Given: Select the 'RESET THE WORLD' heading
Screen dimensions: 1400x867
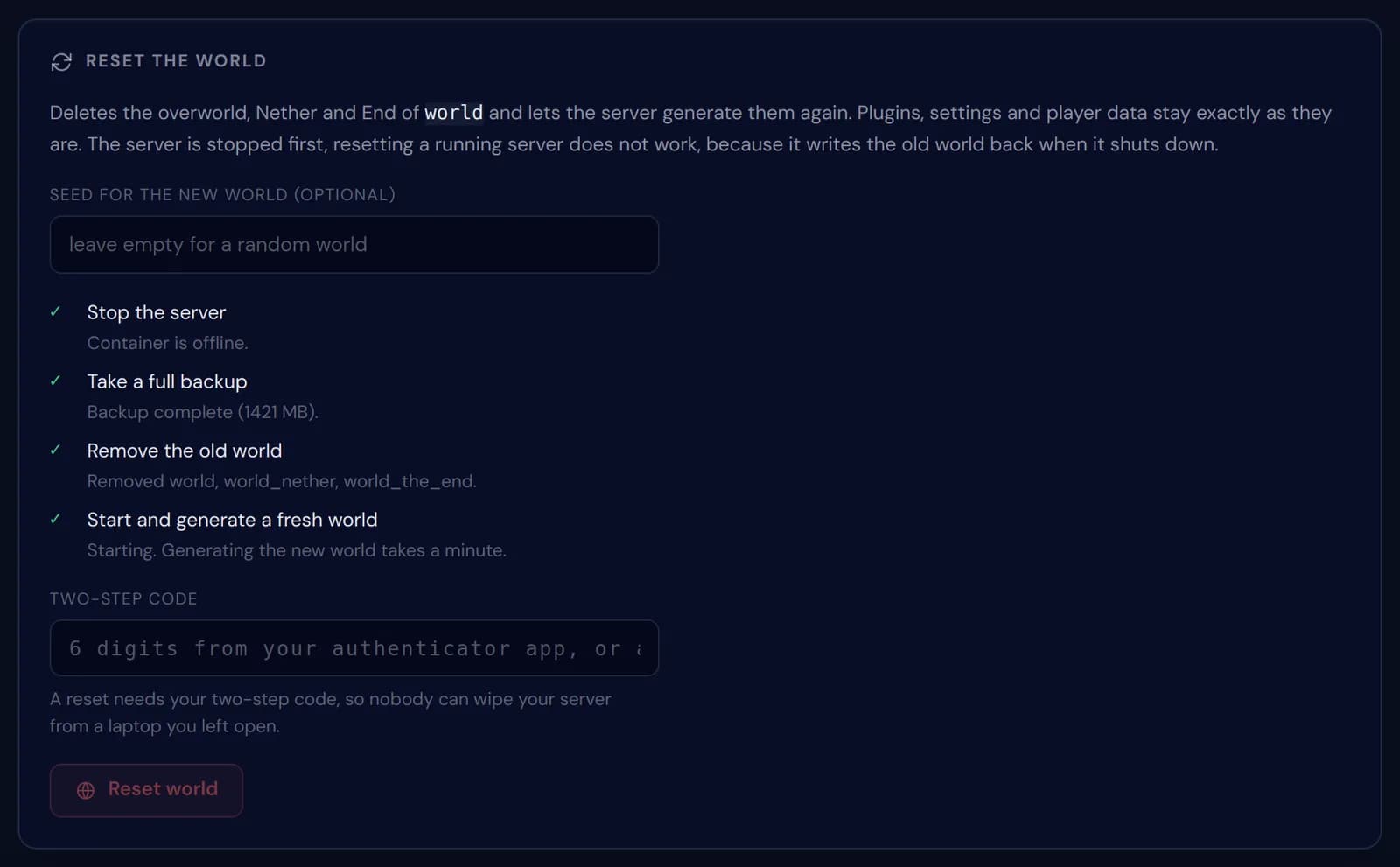Looking at the screenshot, I should click(x=176, y=61).
